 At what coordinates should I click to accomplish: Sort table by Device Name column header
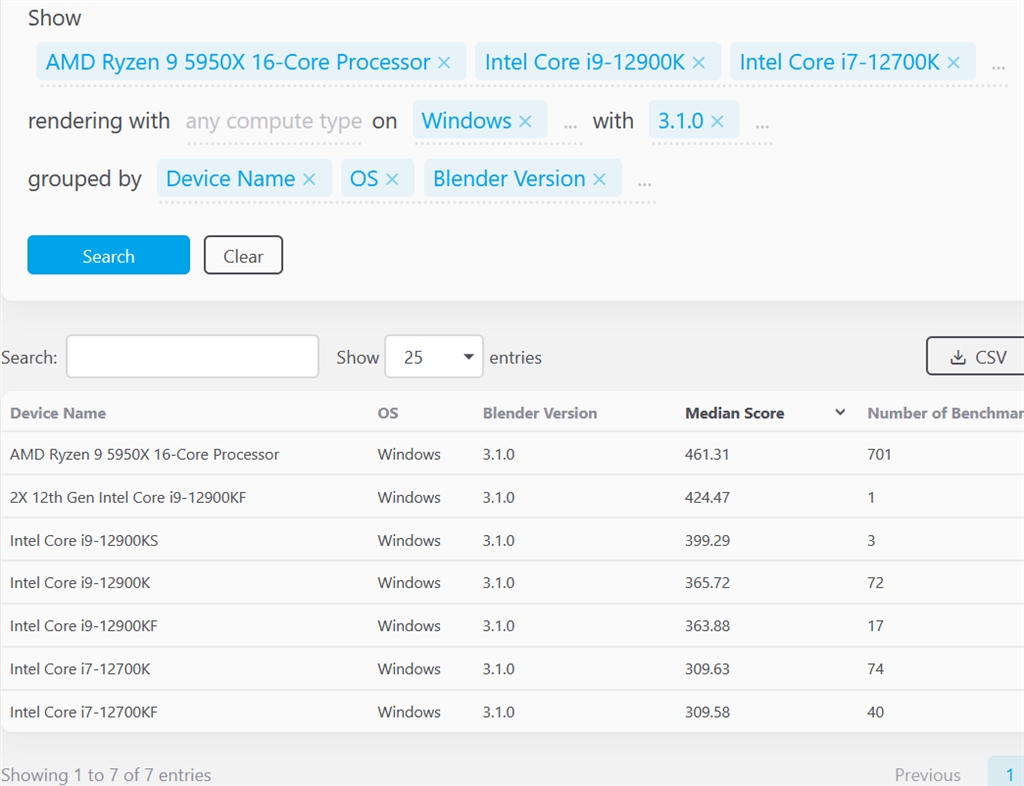click(x=58, y=413)
